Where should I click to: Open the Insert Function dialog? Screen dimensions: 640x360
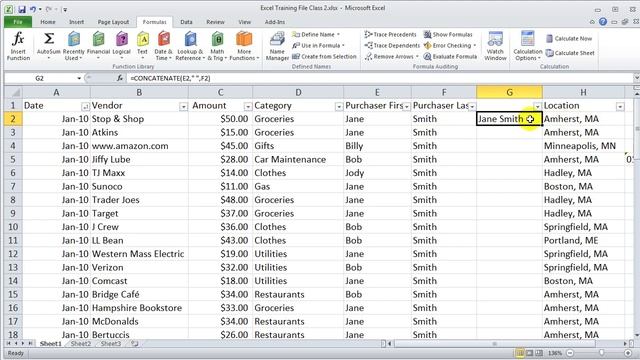click(x=18, y=47)
